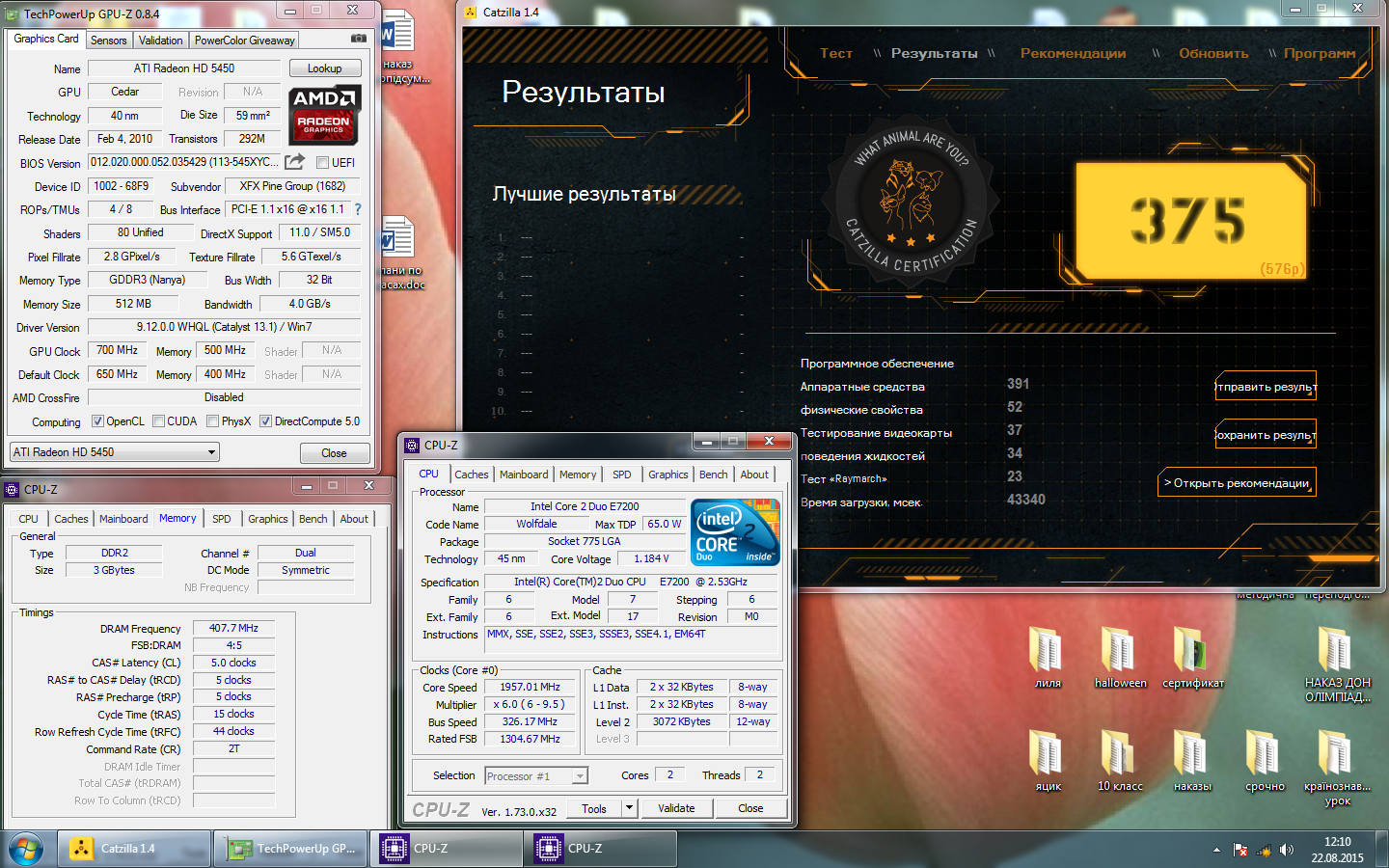Open the halloween desktop folder
This screenshot has width=1389, height=868.
click(x=1120, y=657)
